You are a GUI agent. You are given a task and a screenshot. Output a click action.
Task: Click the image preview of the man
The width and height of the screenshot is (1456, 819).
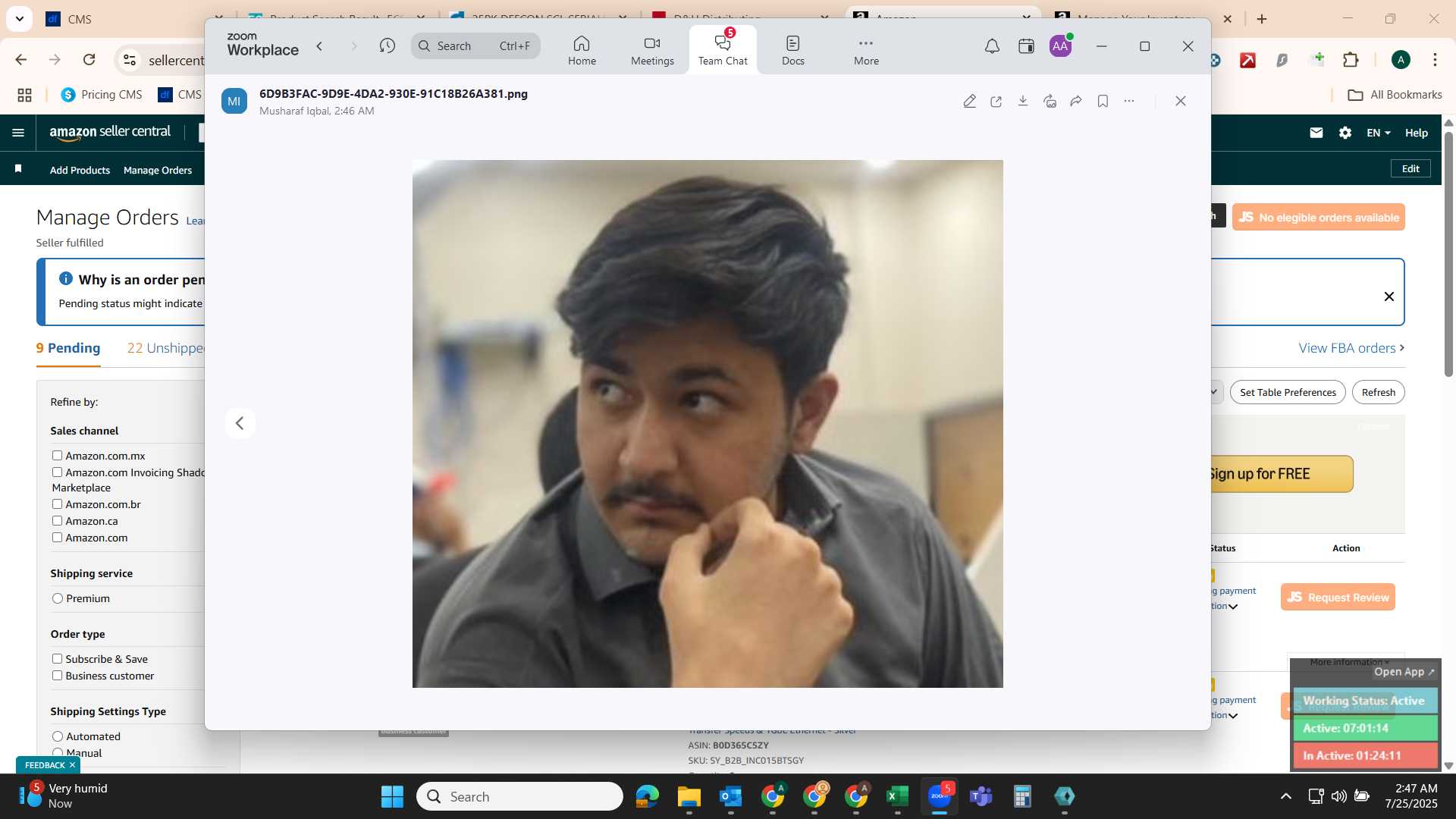pos(708,423)
